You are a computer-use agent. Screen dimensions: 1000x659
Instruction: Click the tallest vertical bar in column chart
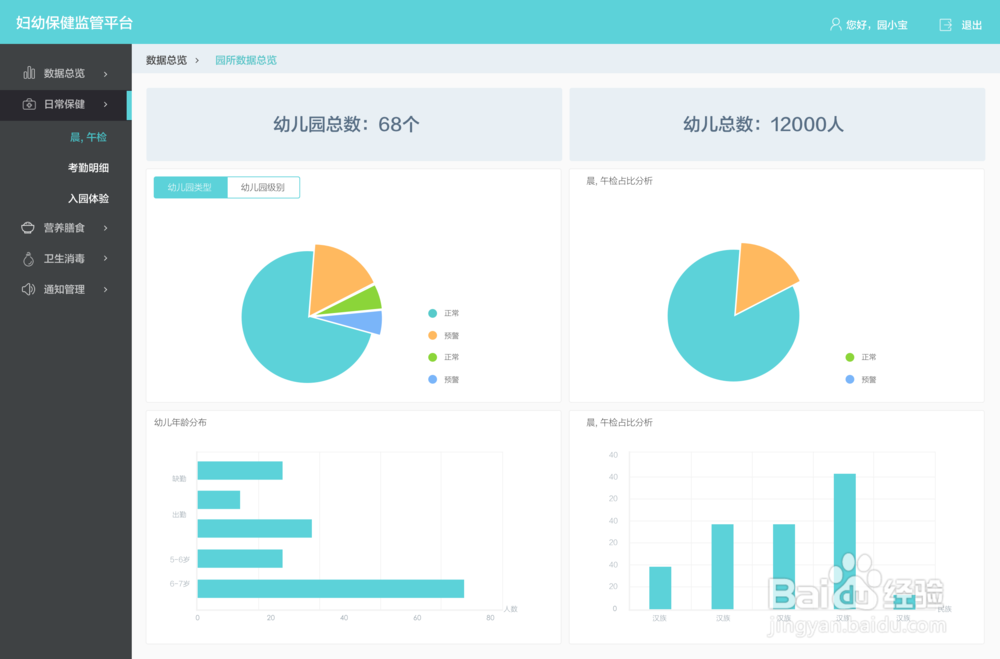point(844,541)
